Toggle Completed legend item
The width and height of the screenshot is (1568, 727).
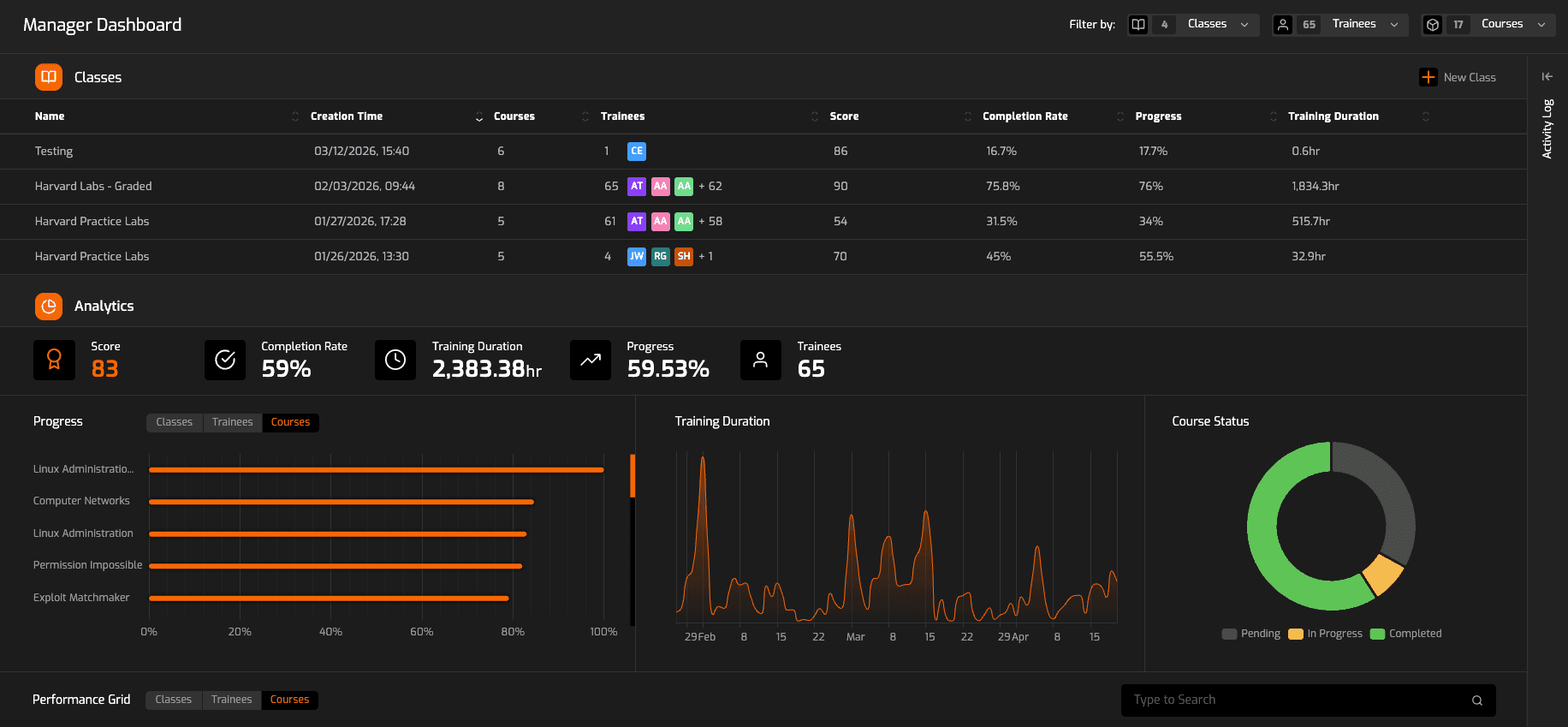[1406, 634]
